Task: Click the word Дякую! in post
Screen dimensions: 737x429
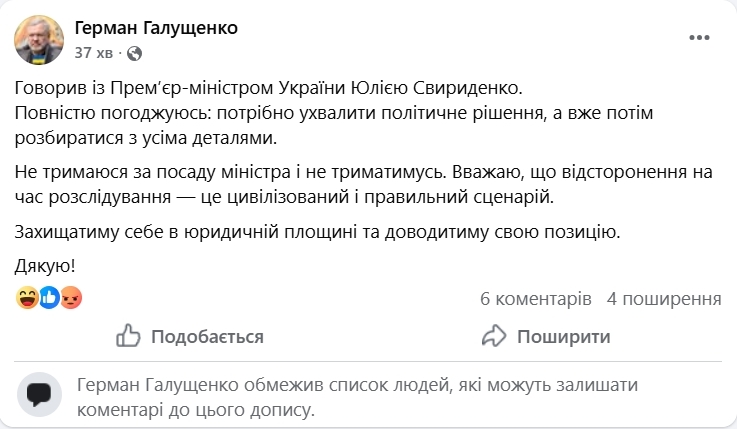Action: 46,267
